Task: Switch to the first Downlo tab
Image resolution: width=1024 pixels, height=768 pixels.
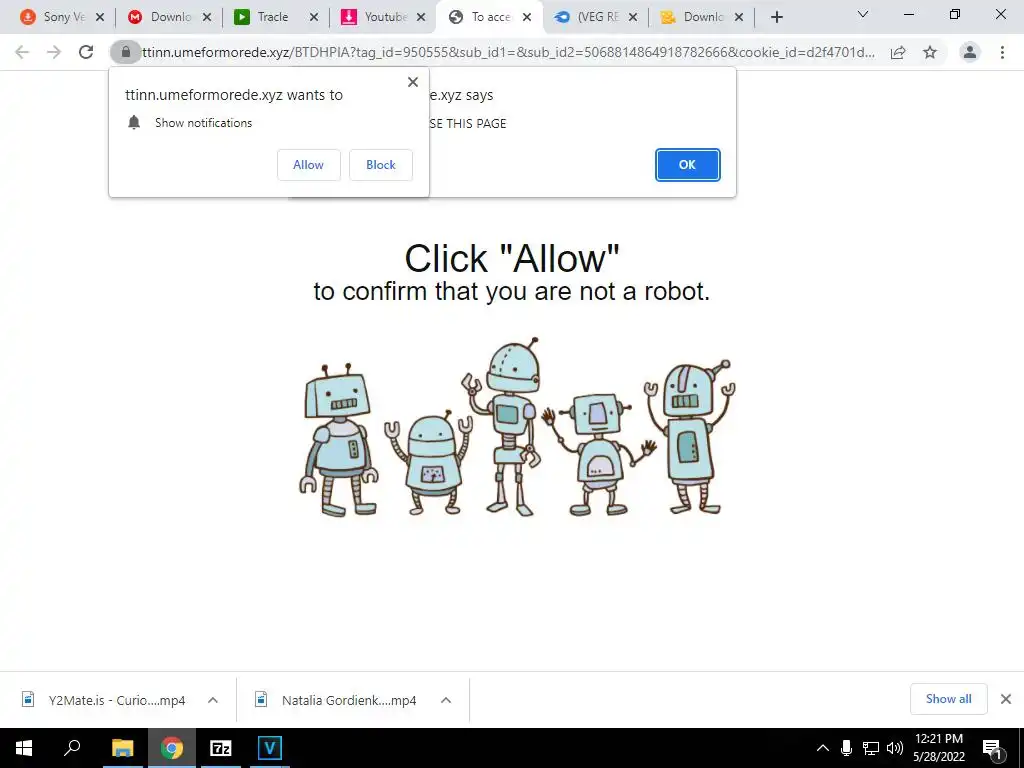Action: tap(170, 17)
